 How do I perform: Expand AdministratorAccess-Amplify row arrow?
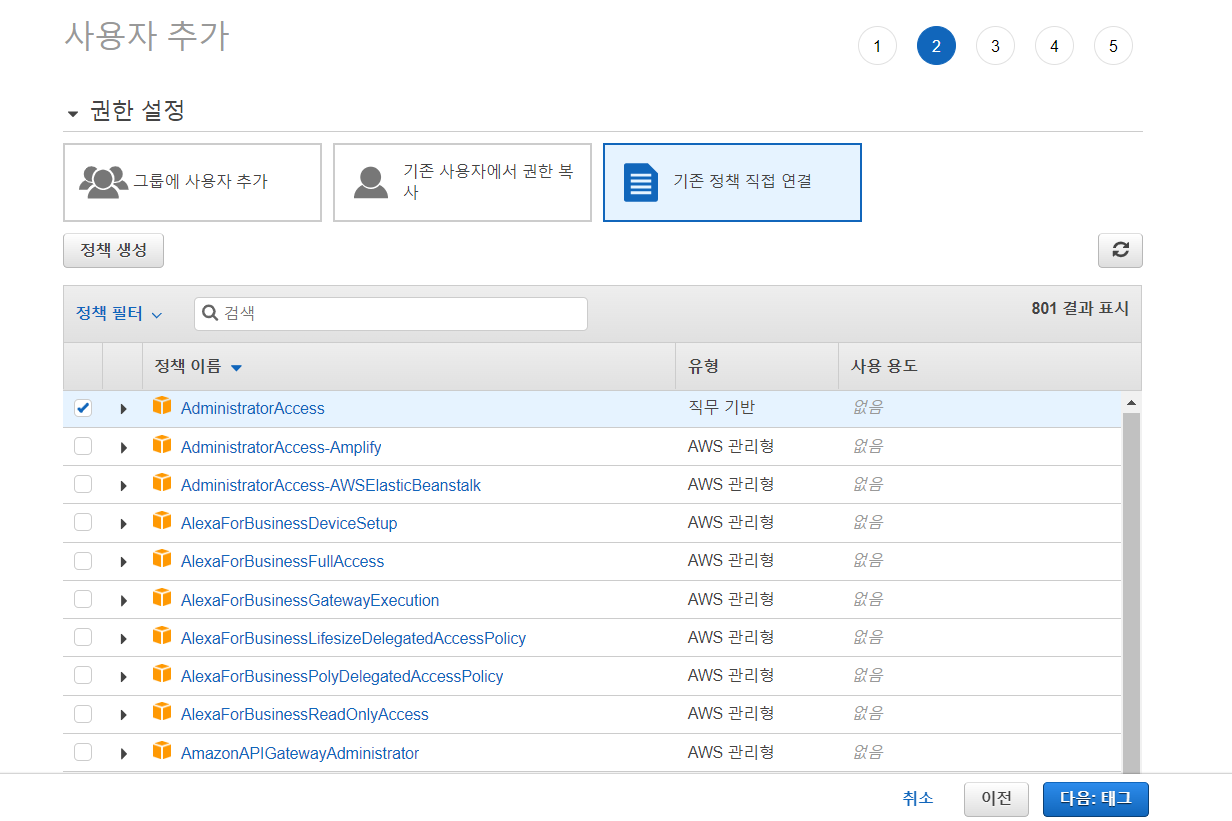[x=124, y=447]
